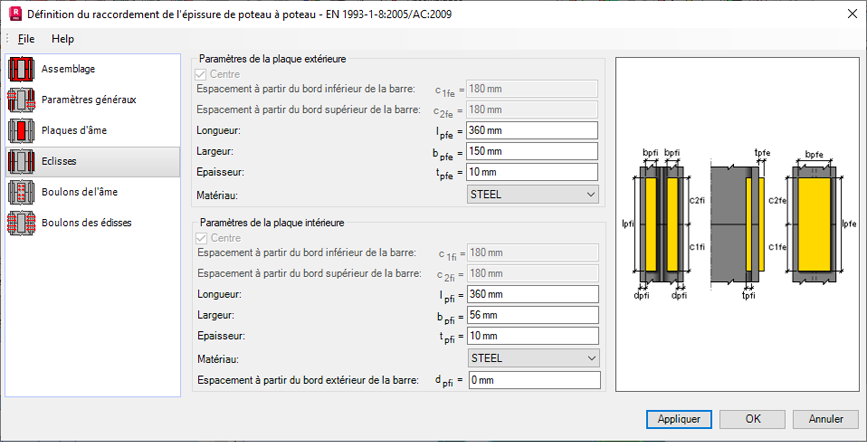Screen dimensions: 867x442
Task: Open the Plaques d'âme section icon
Action: click(x=21, y=131)
